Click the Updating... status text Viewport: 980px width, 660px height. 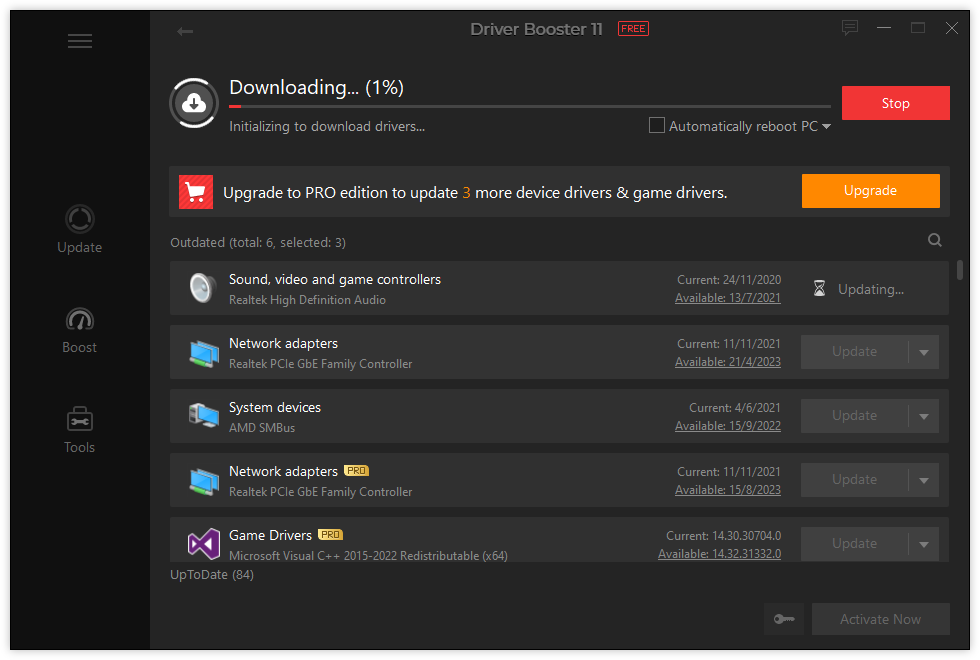coord(871,289)
